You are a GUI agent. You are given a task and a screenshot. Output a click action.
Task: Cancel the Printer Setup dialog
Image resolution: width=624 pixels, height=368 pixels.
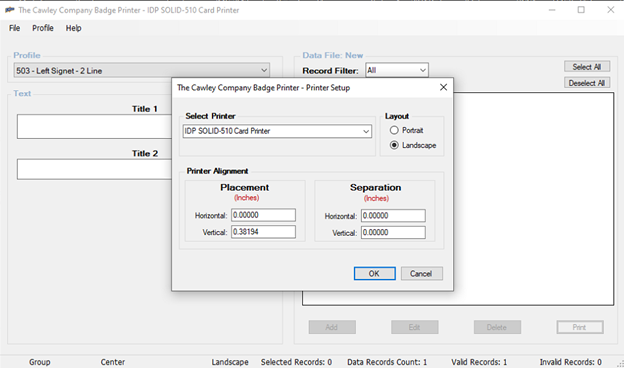click(421, 273)
